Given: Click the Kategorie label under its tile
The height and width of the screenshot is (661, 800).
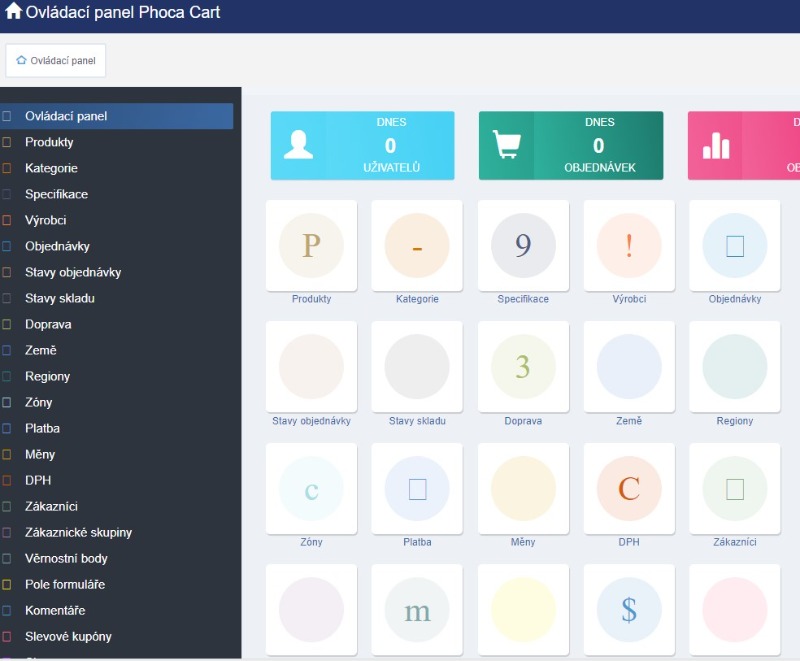Looking at the screenshot, I should click(x=417, y=299).
